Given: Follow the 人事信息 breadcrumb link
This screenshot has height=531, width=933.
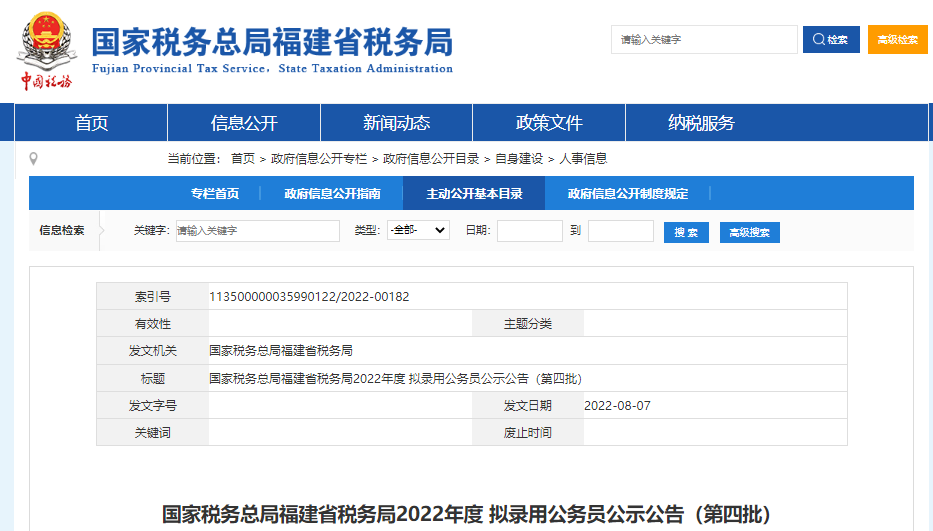Looking at the screenshot, I should tap(583, 159).
